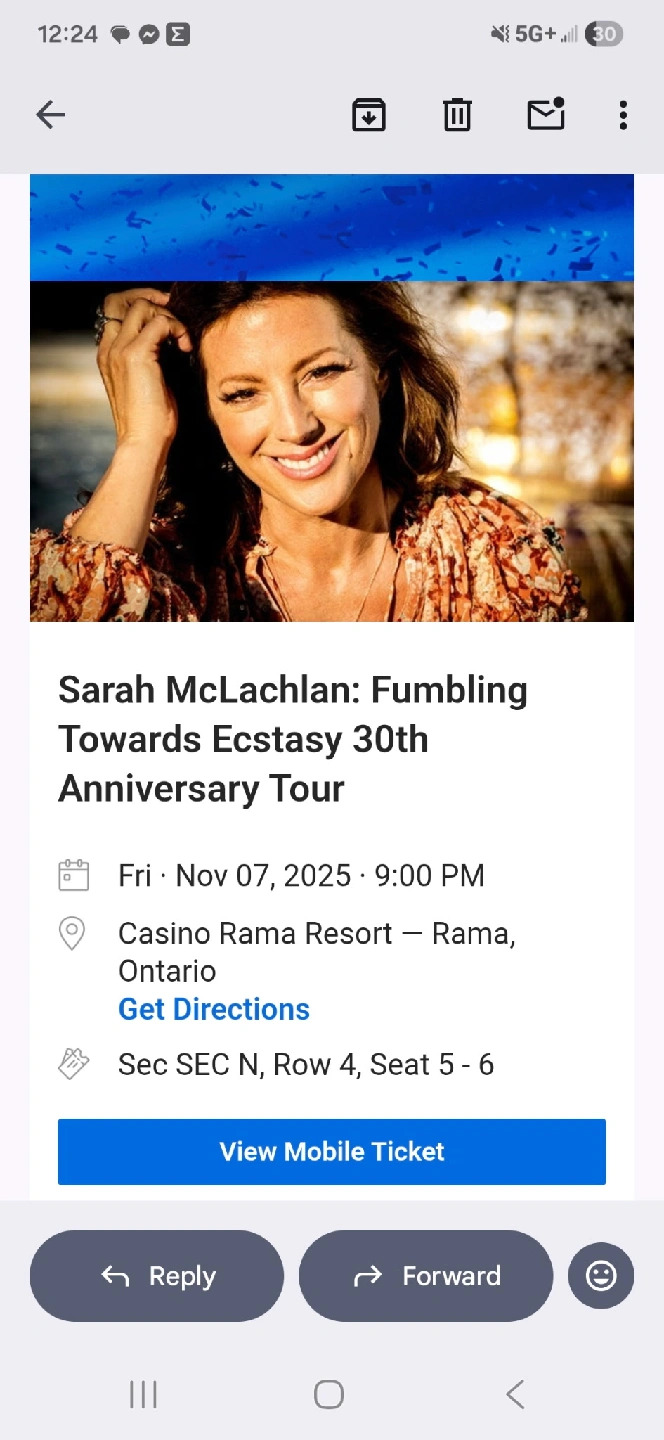Open the Get Directions link

click(214, 1009)
